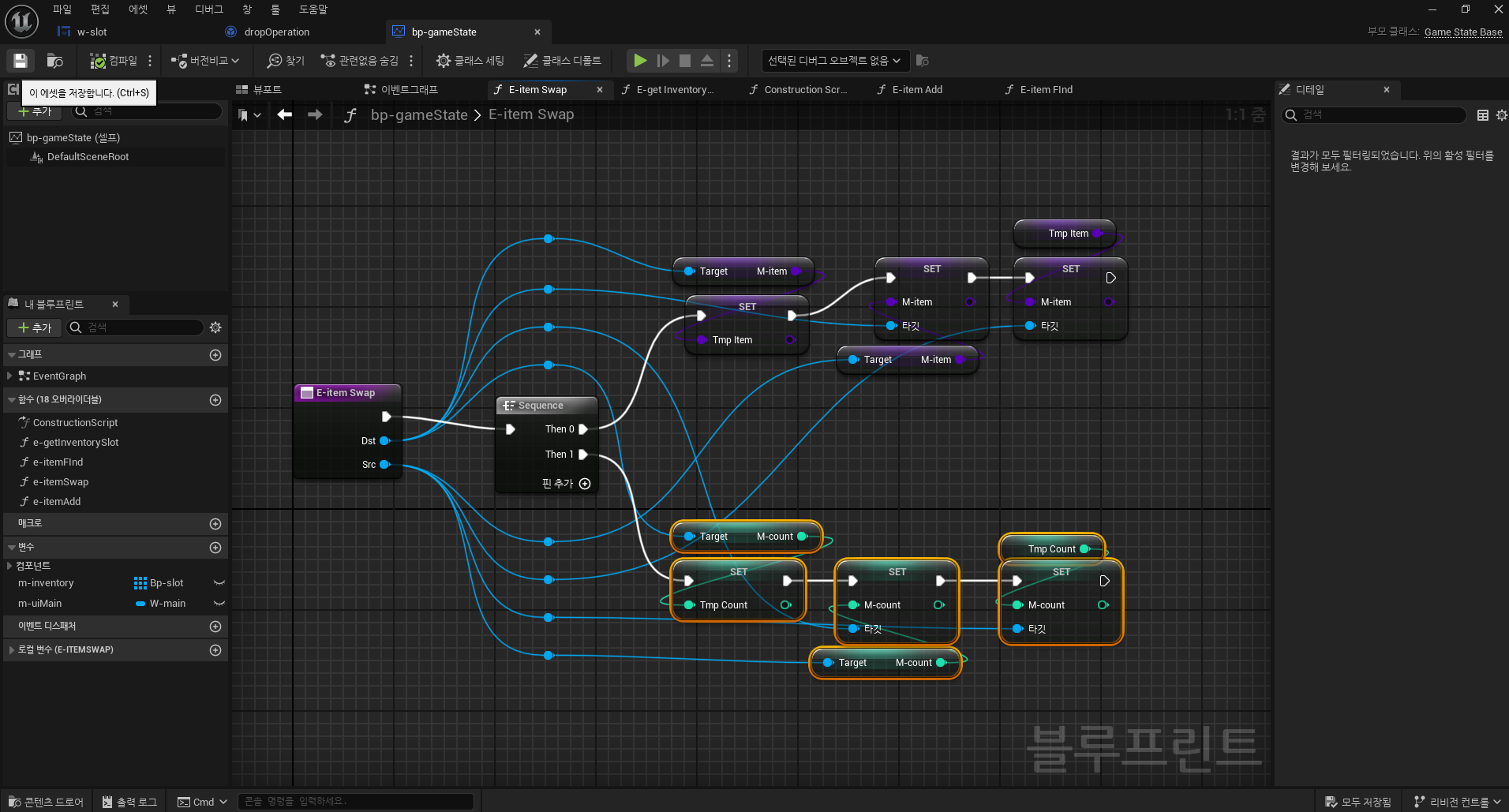The image size is (1509, 812).
Task: Switch to the dropOperation tab
Action: pyautogui.click(x=276, y=32)
